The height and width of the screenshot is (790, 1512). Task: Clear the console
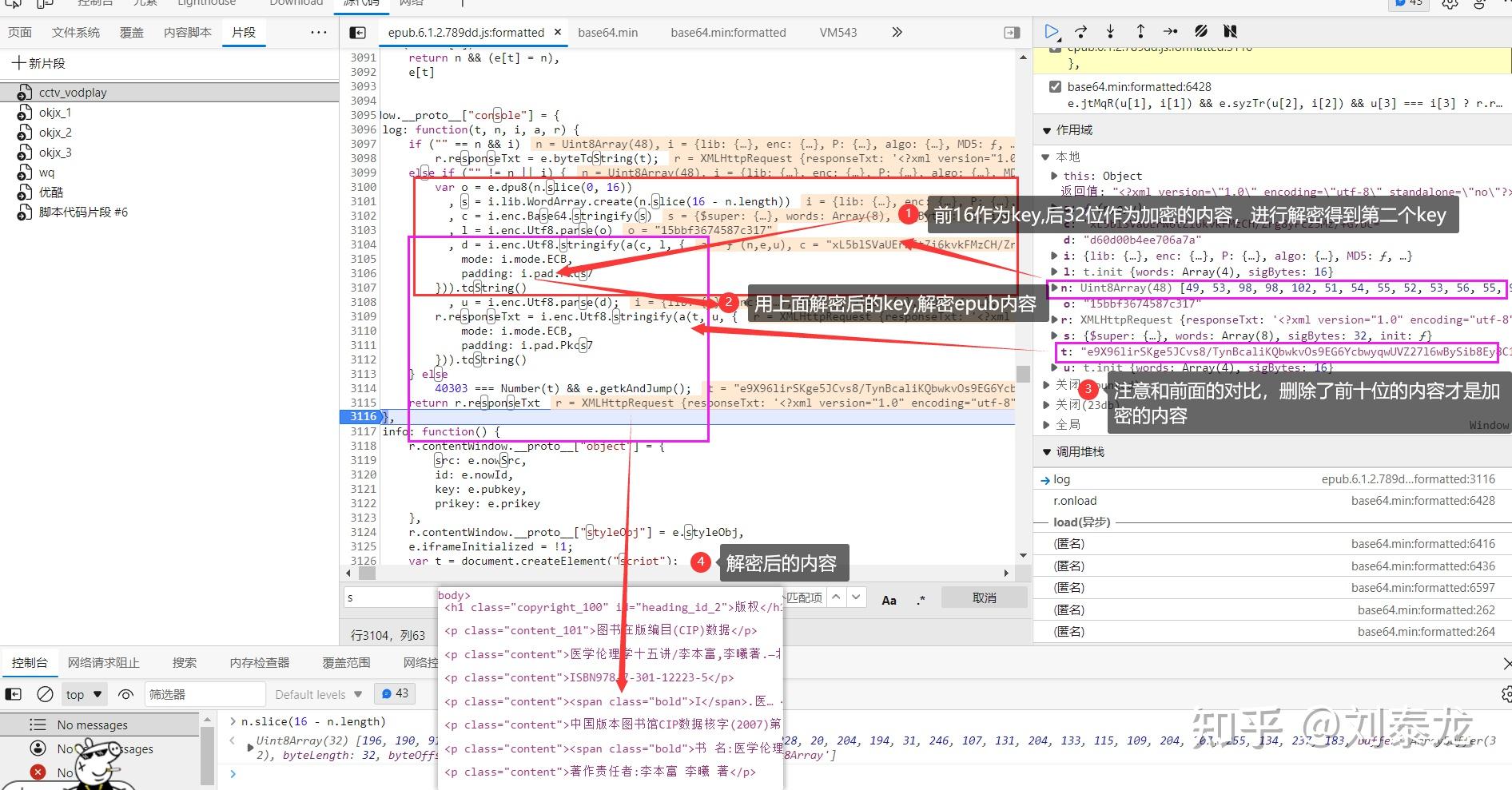tap(46, 695)
